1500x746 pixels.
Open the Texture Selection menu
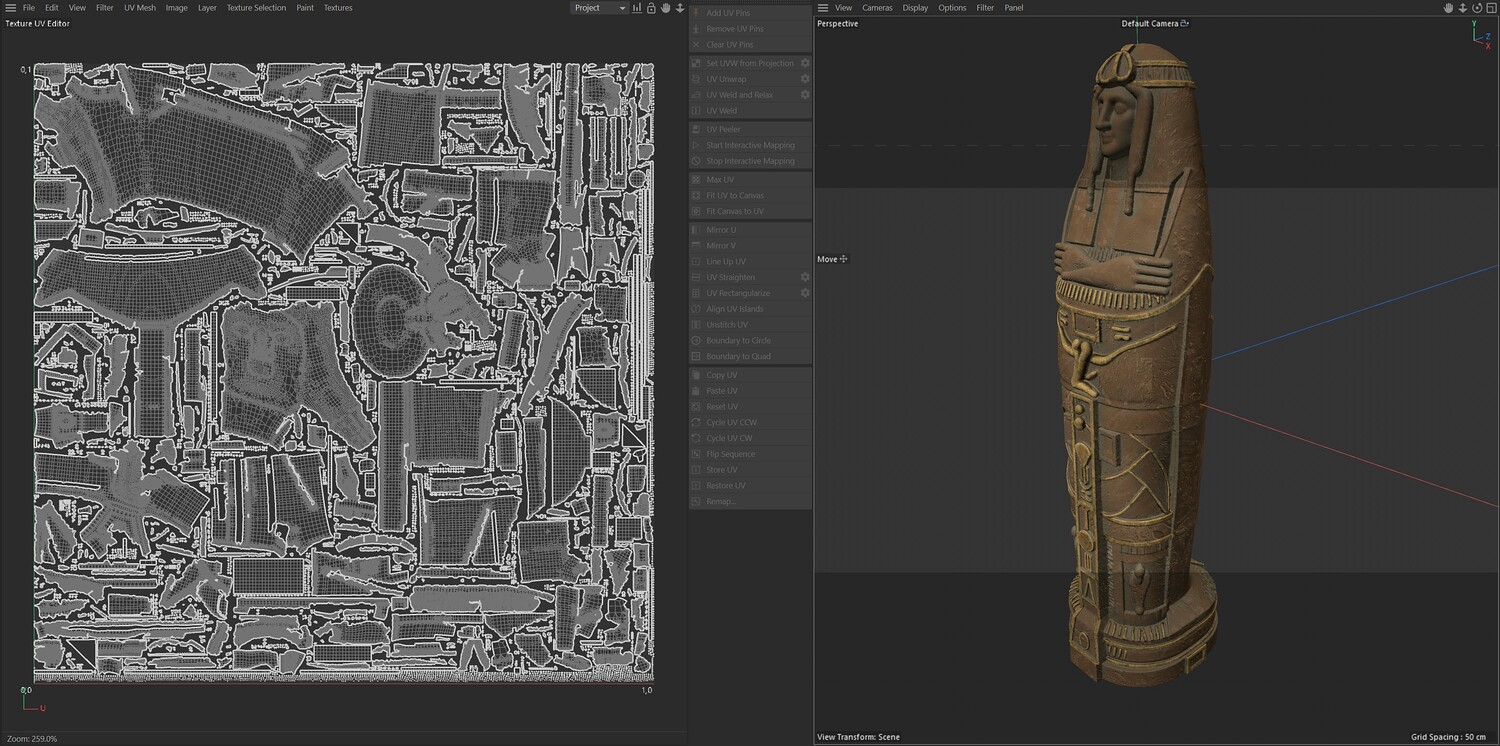(x=256, y=8)
